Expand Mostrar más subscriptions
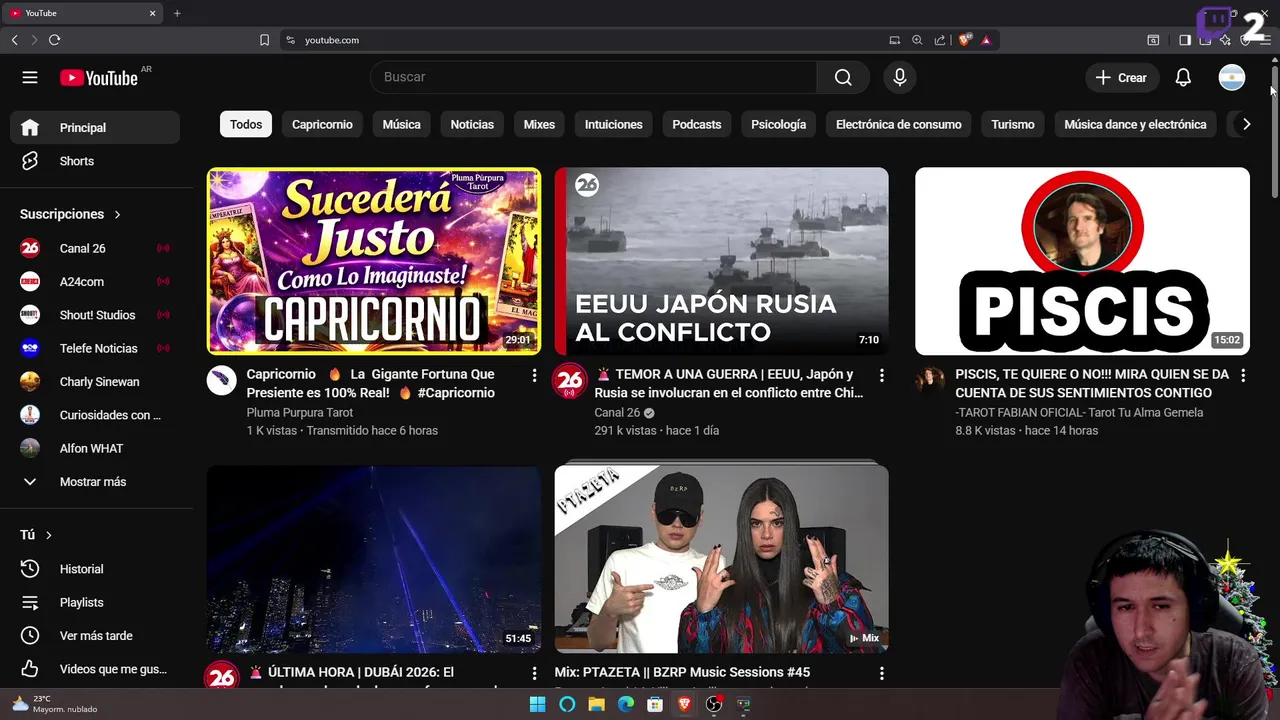 click(x=95, y=482)
